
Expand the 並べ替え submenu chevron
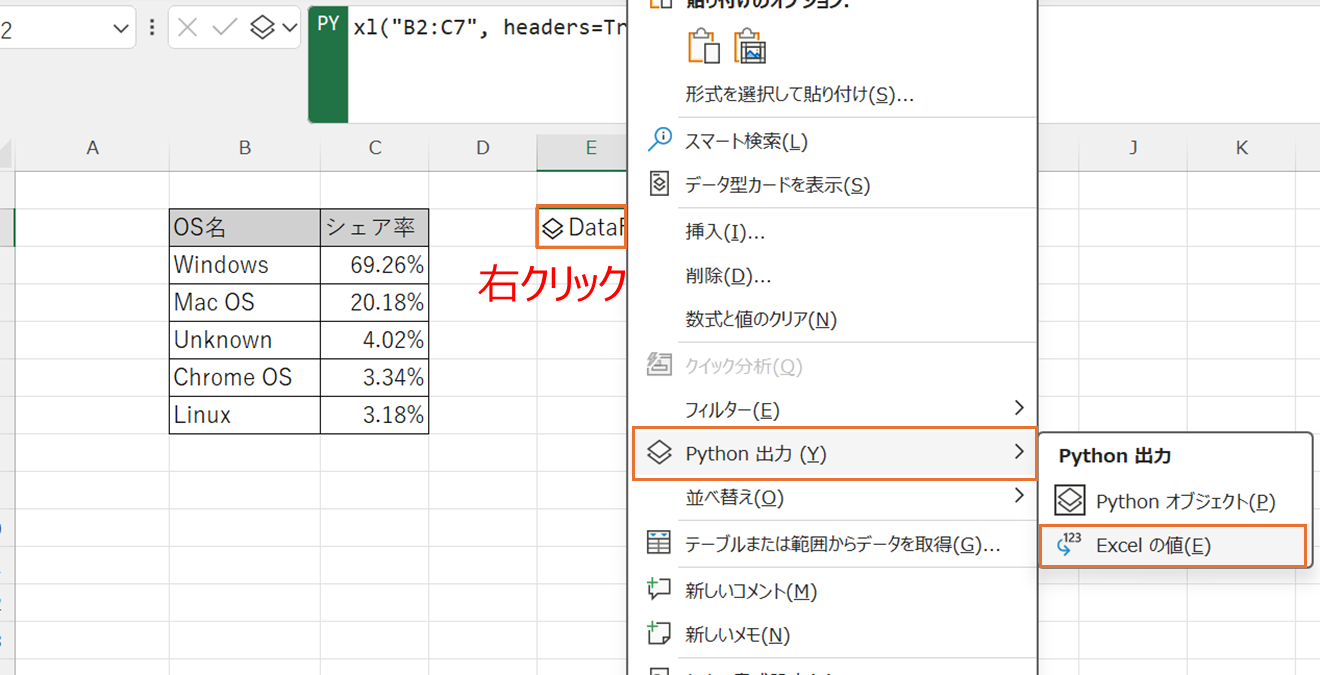tap(1020, 497)
